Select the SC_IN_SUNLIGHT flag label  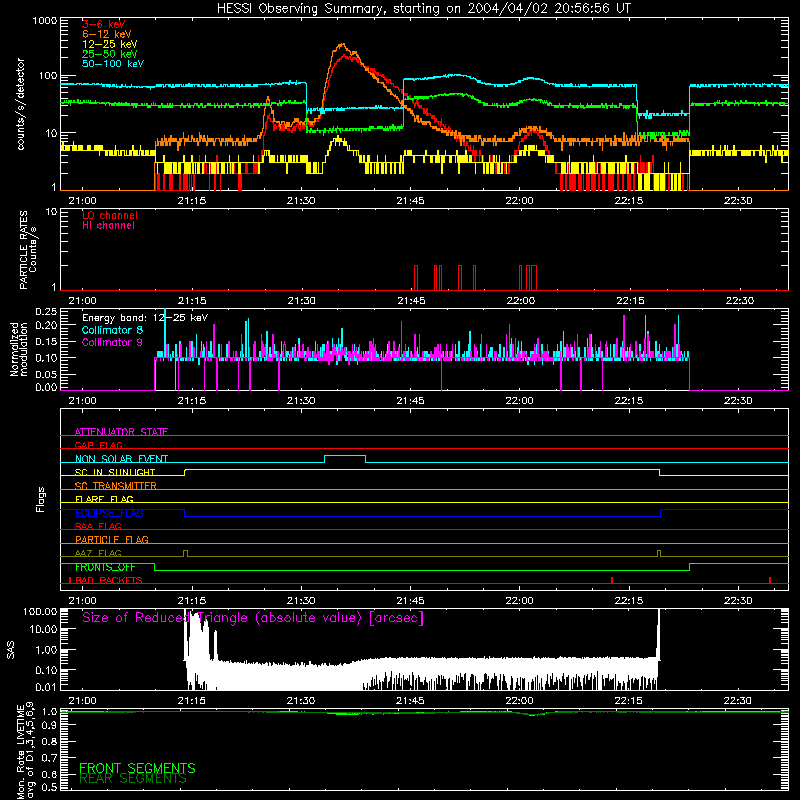tap(115, 472)
